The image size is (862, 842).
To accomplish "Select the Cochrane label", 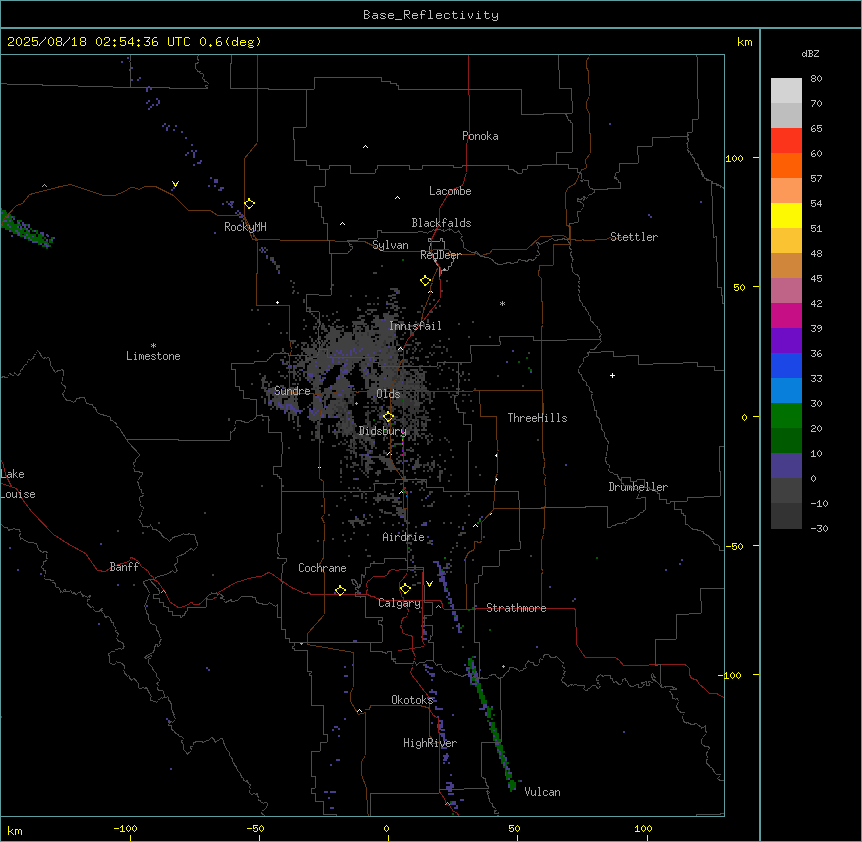I will 322,568.
